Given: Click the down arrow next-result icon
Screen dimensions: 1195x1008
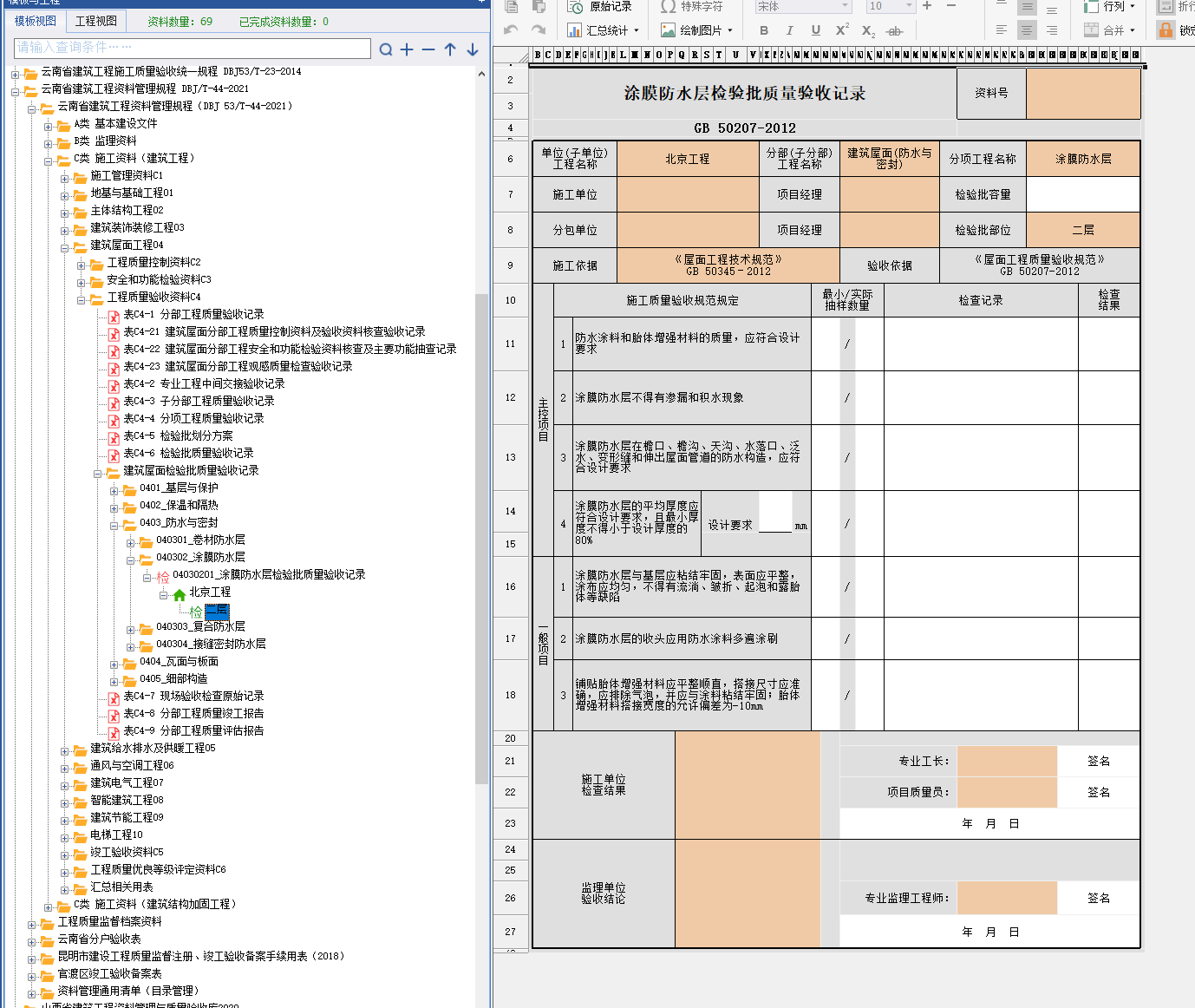Looking at the screenshot, I should 472,49.
